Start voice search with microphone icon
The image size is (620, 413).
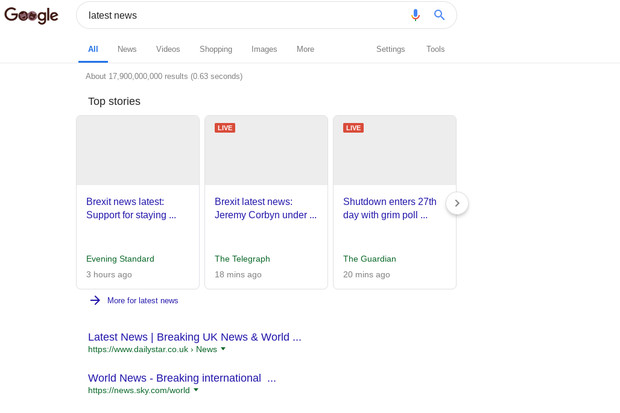pyautogui.click(x=415, y=15)
